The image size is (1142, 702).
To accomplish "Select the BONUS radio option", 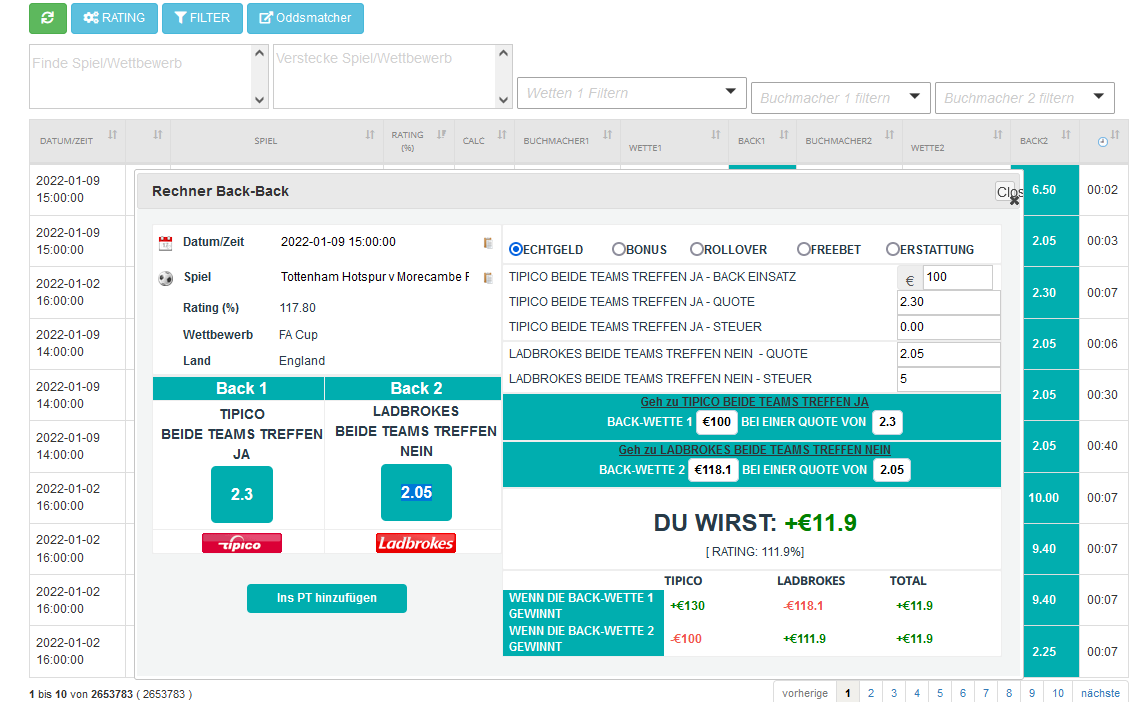I will [618, 249].
